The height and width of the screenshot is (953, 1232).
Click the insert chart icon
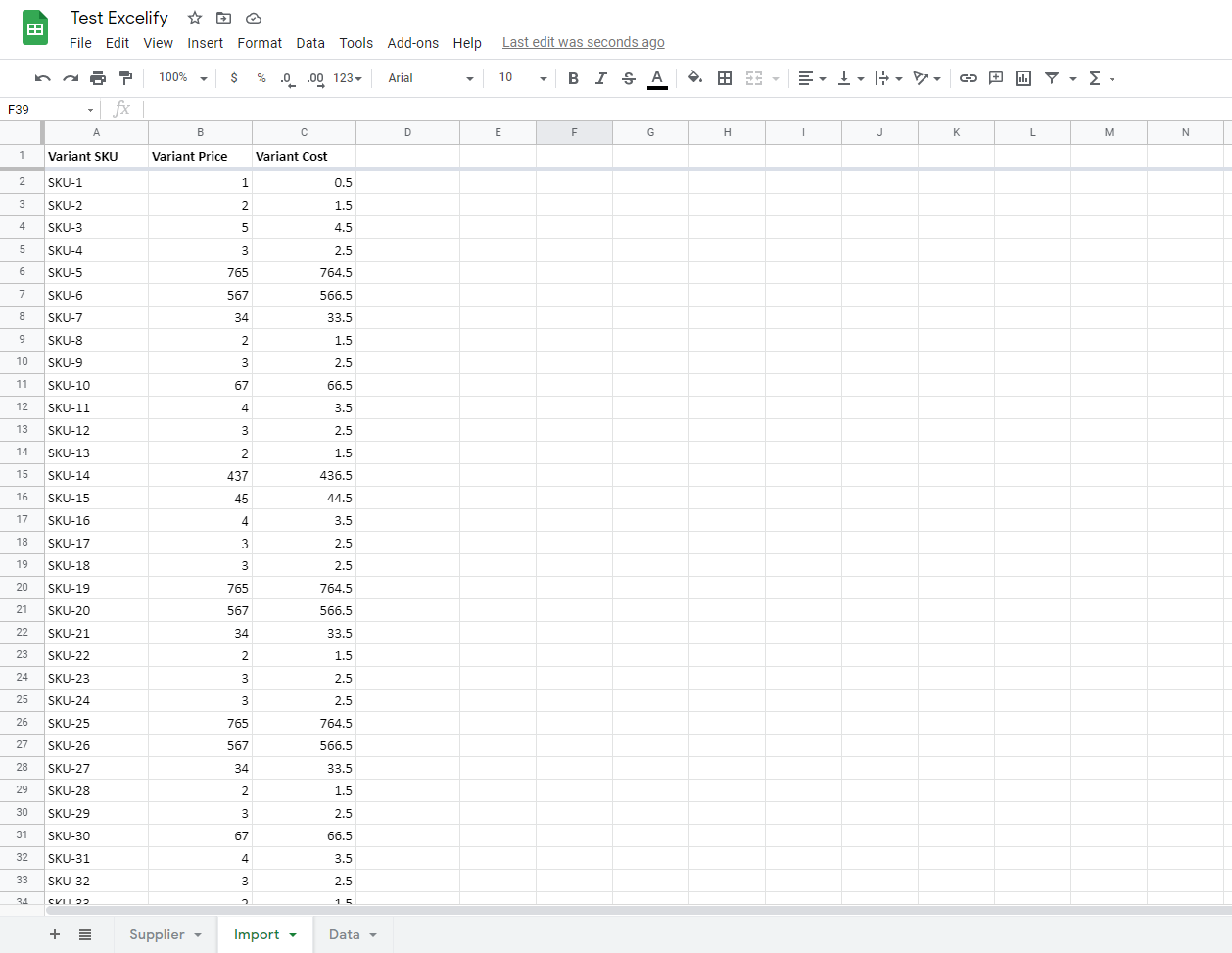(x=1023, y=78)
